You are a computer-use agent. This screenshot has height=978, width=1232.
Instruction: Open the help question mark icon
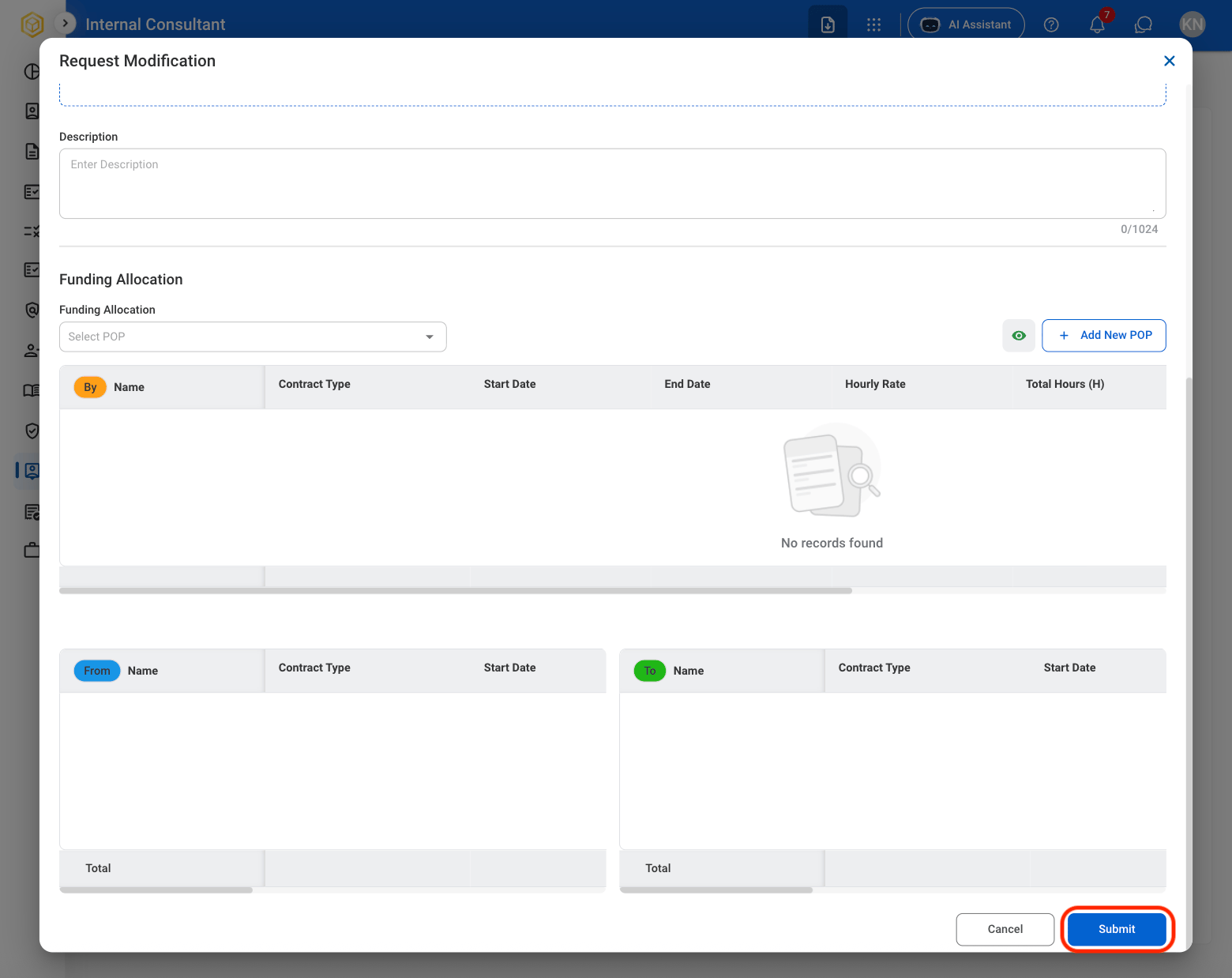click(x=1051, y=24)
